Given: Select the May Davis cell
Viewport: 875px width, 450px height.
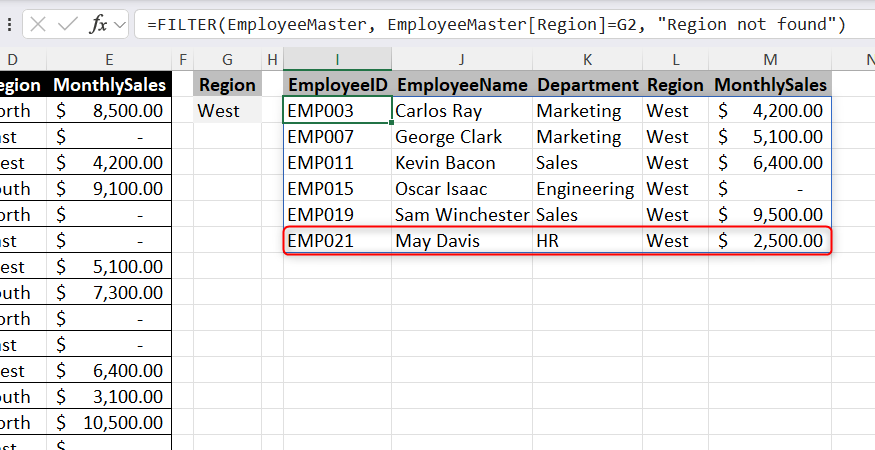Looking at the screenshot, I should coord(462,241).
